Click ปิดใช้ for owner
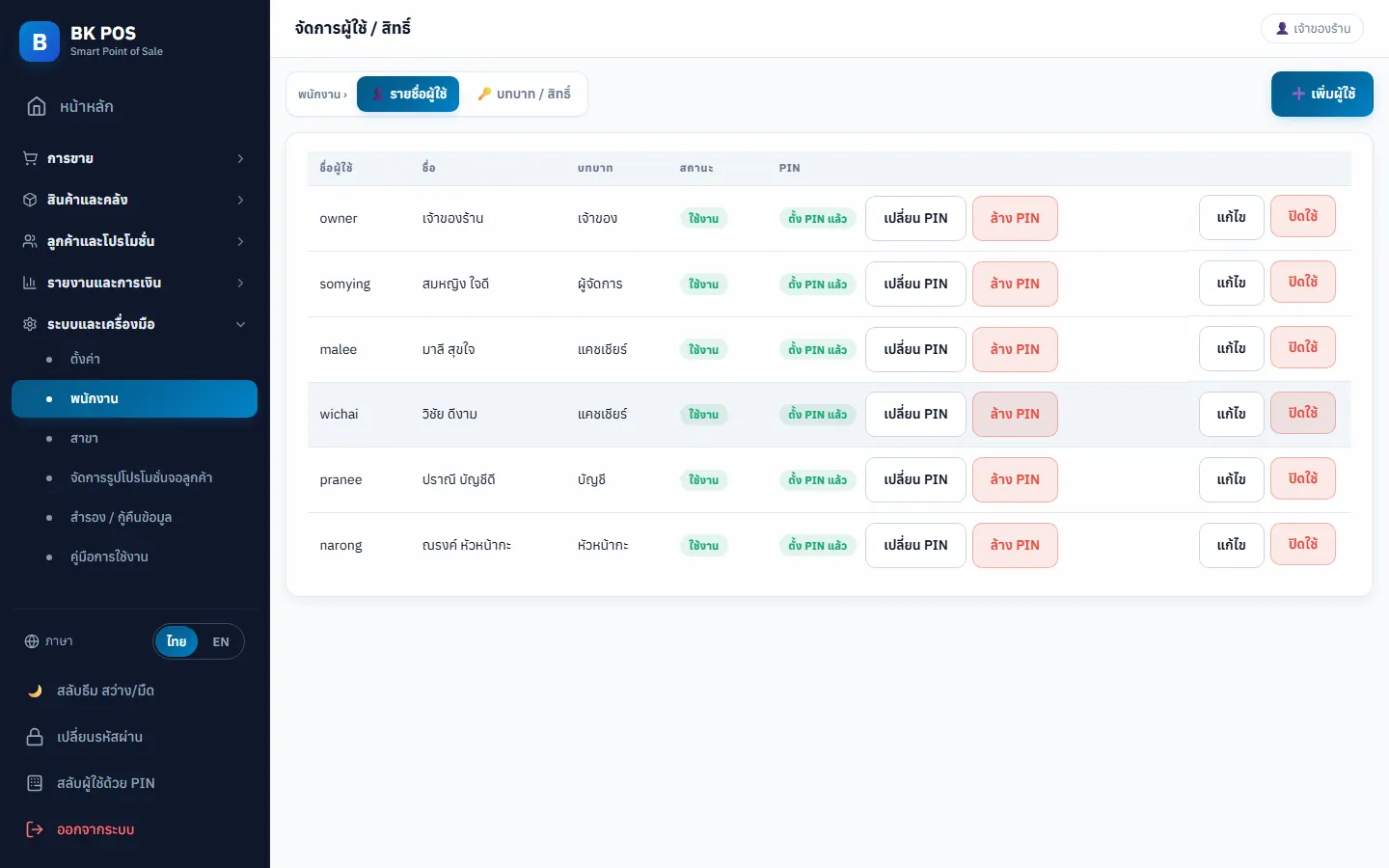 (1303, 216)
